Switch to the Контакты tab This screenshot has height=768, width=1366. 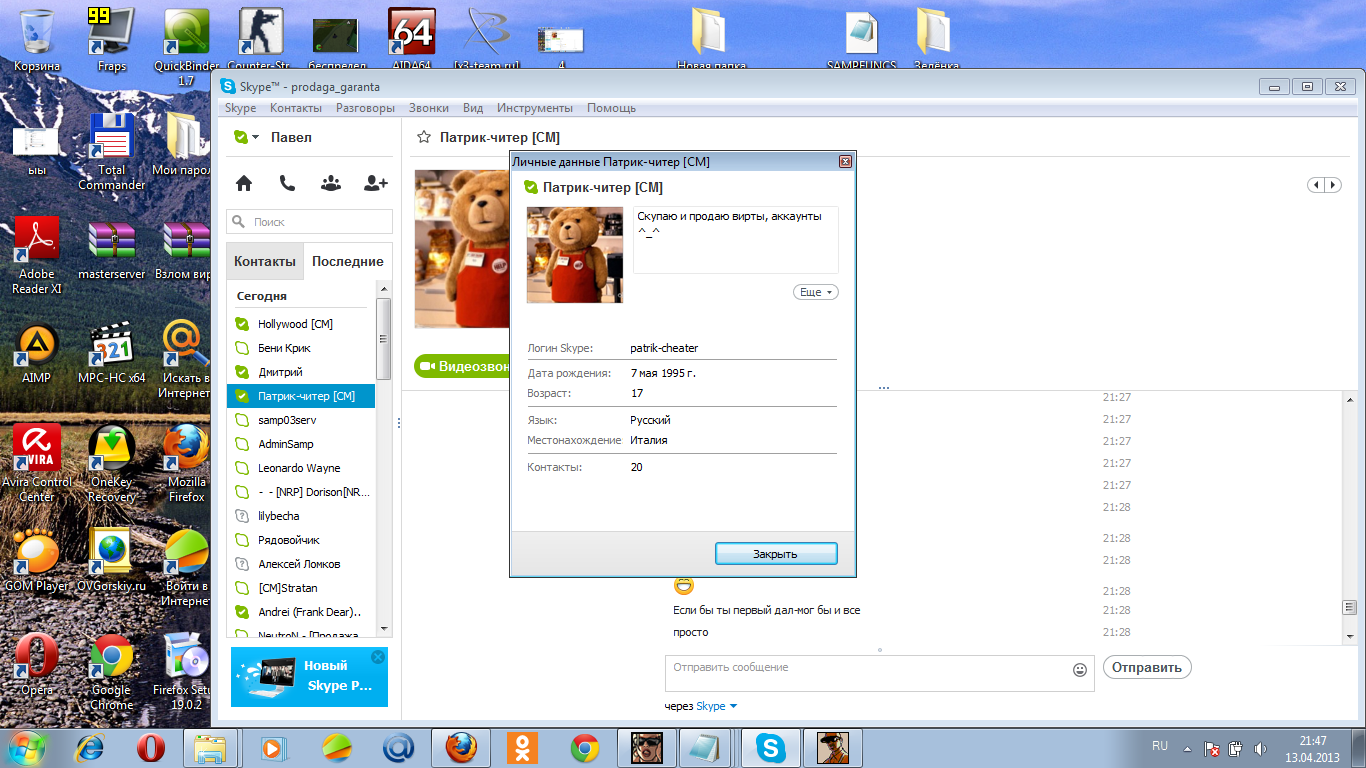(x=265, y=261)
